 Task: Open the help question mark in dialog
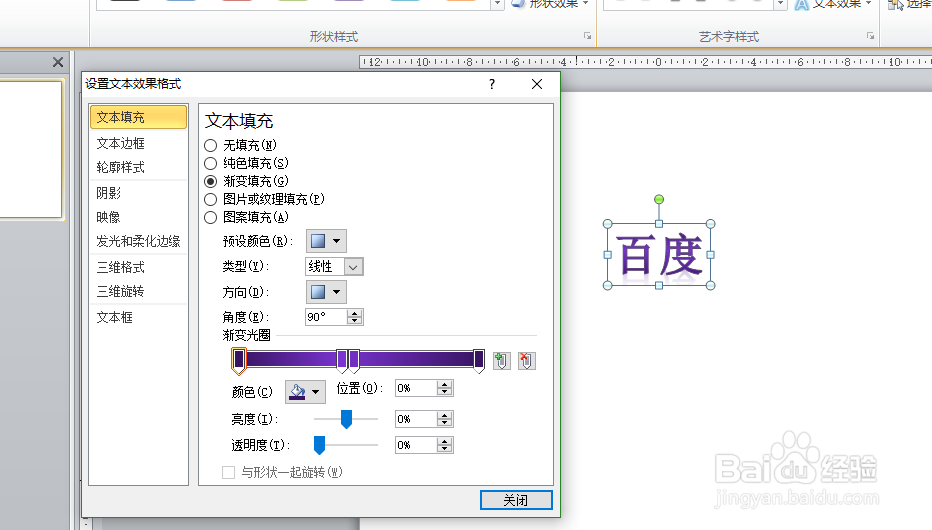pos(492,84)
